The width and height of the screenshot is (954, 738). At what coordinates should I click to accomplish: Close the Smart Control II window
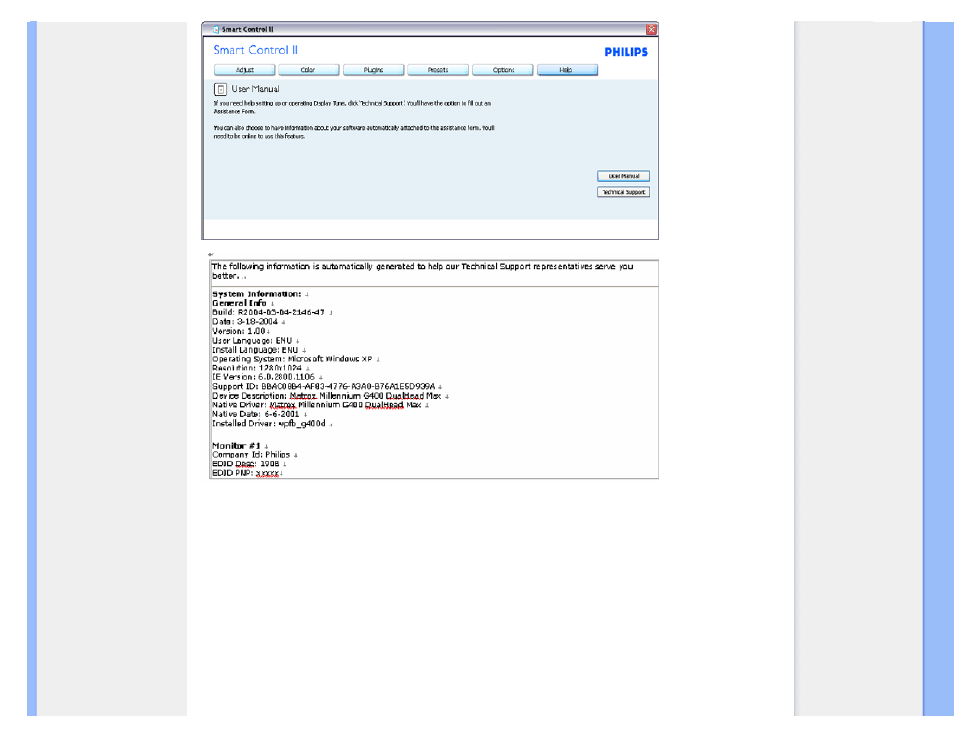coord(651,29)
